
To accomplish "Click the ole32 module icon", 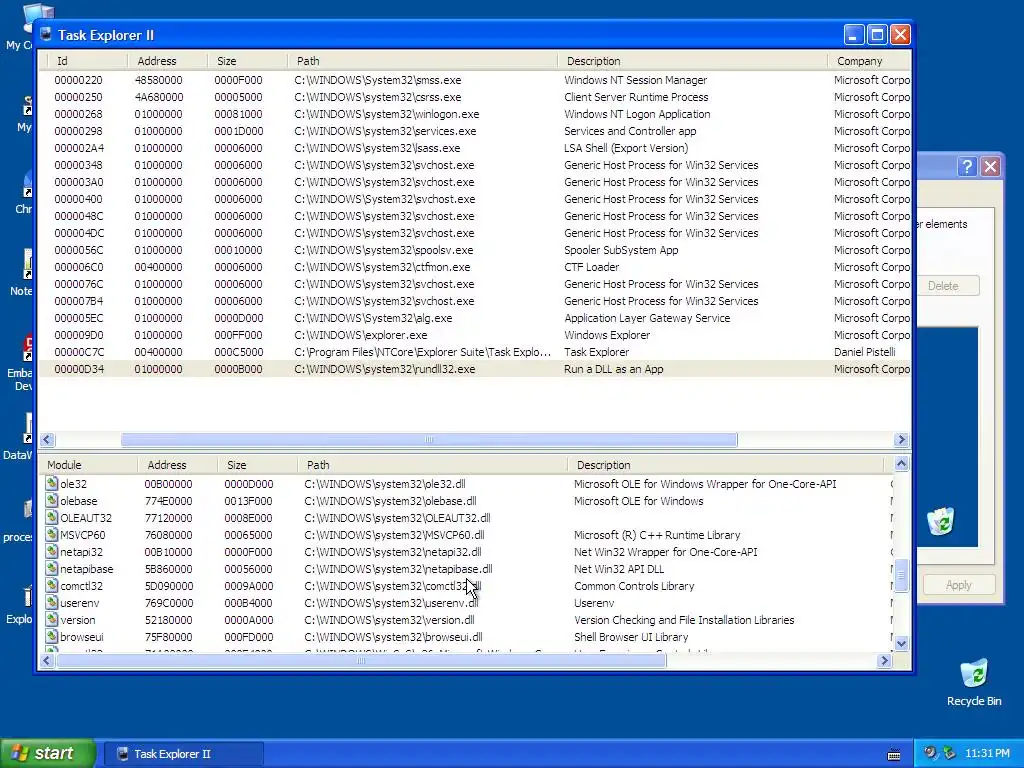I will pos(52,483).
